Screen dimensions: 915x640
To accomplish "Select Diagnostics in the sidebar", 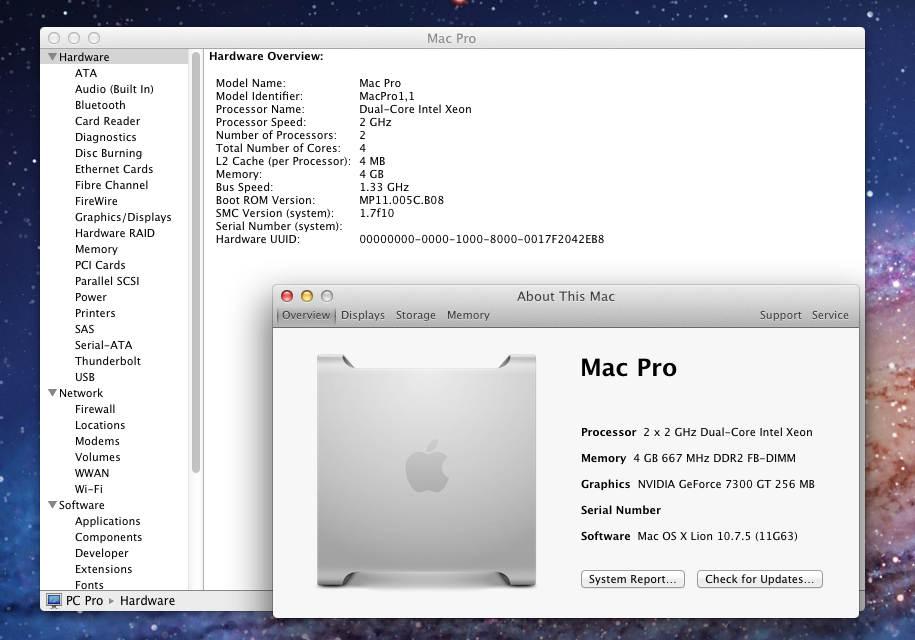I will click(x=106, y=137).
